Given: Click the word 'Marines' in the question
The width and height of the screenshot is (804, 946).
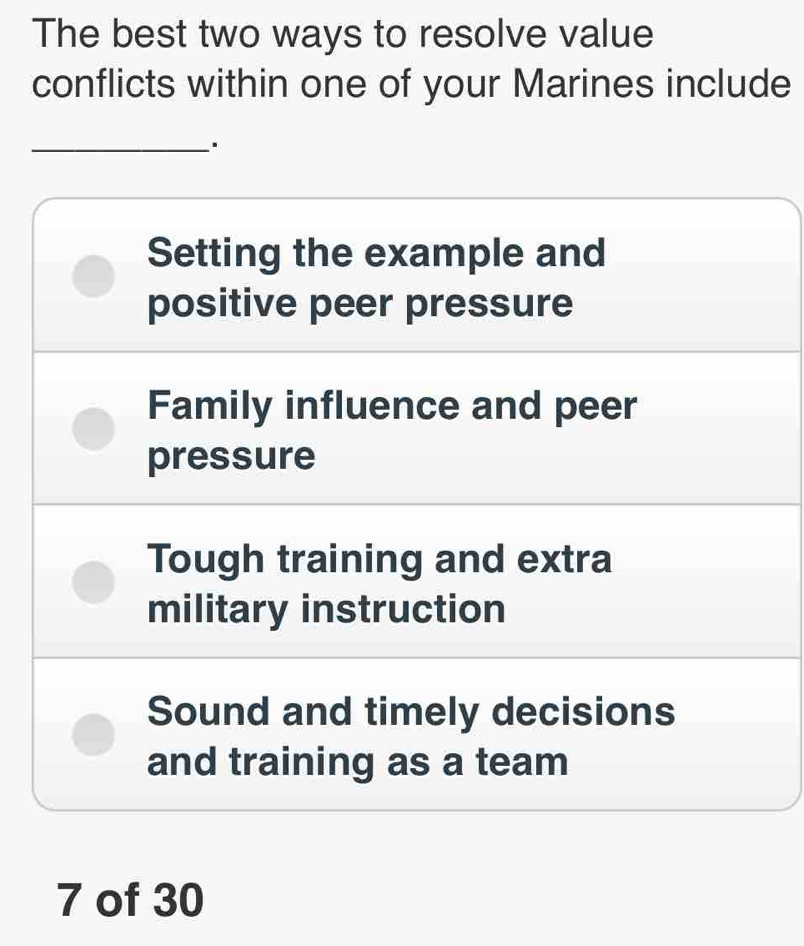Looking at the screenshot, I should [583, 83].
